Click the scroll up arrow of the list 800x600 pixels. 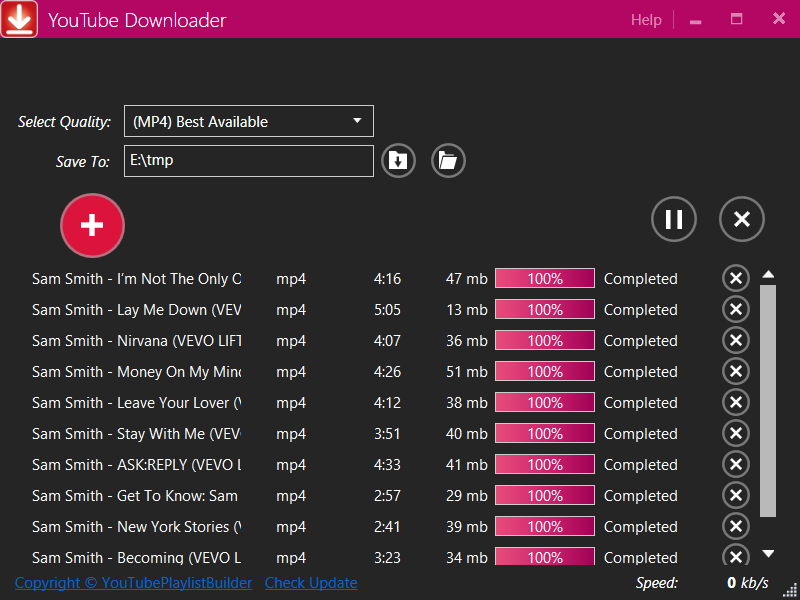[x=768, y=274]
